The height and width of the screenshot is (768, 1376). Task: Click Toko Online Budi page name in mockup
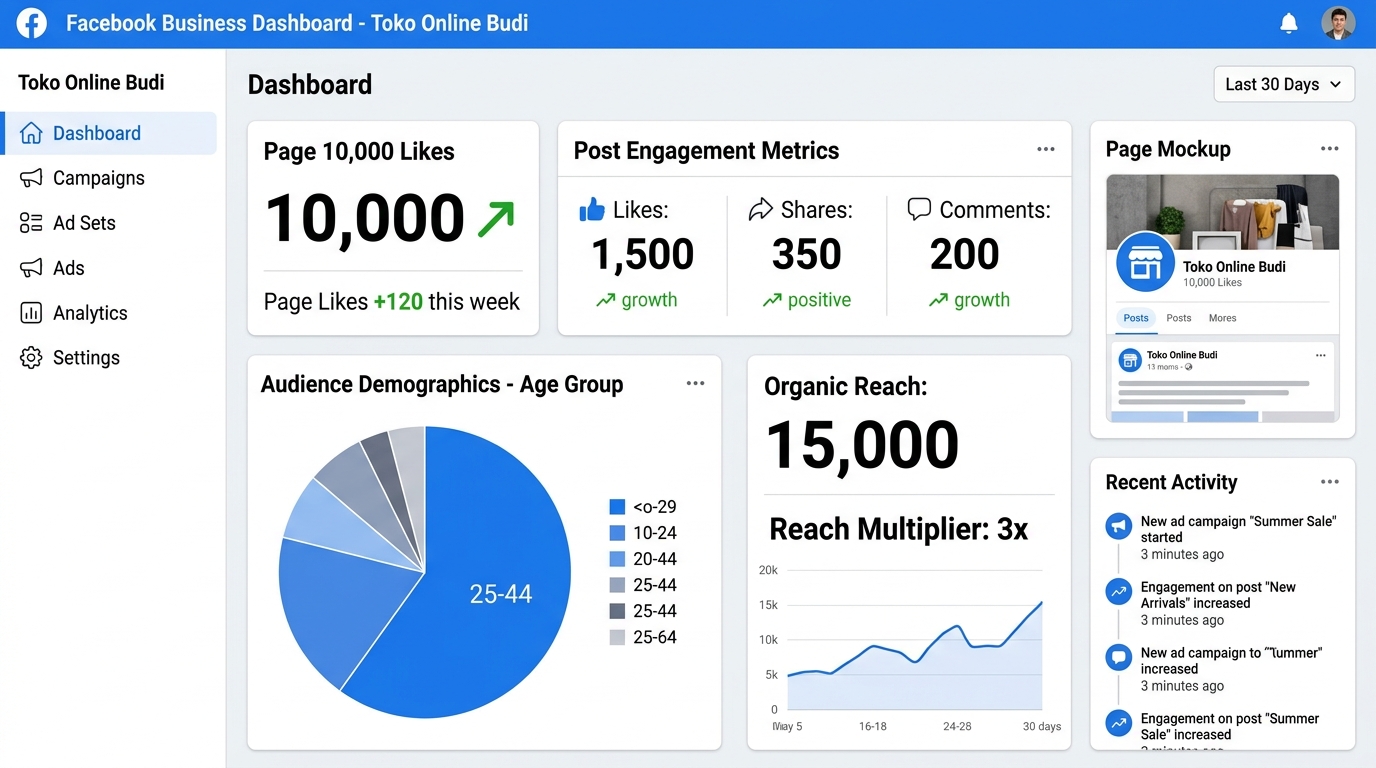(1234, 267)
